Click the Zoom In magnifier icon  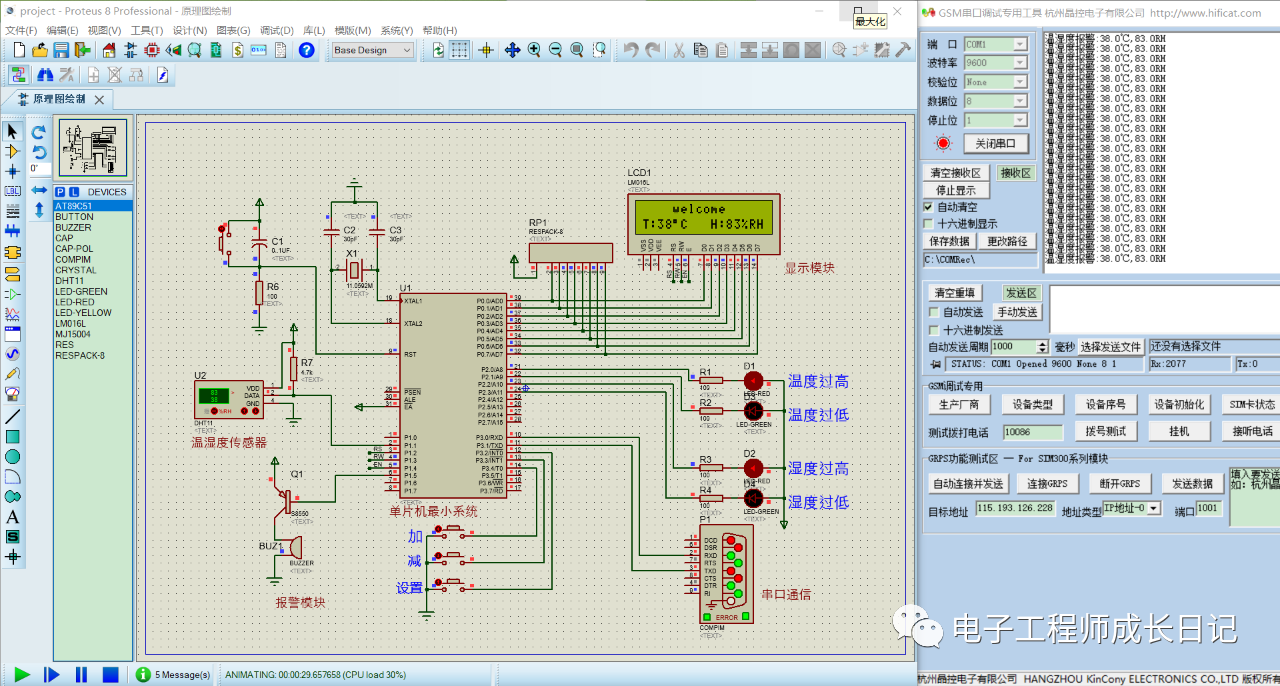534,50
